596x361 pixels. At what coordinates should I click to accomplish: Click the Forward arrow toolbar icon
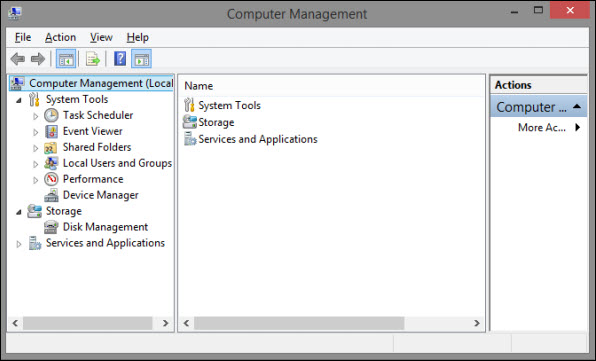(38, 59)
